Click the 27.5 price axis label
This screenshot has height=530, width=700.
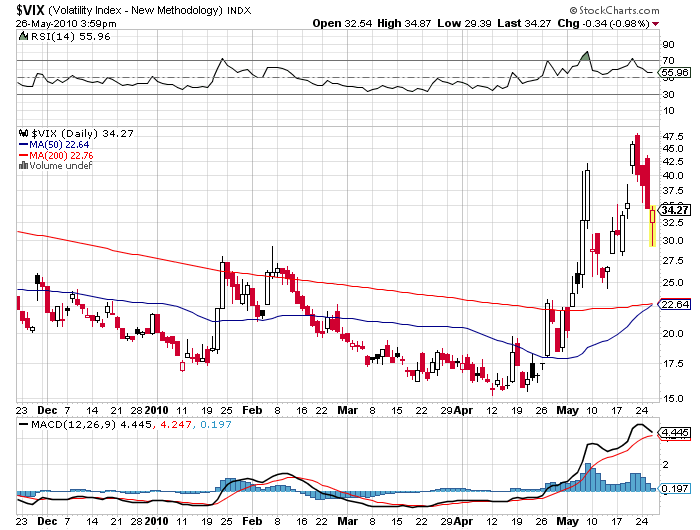click(673, 261)
